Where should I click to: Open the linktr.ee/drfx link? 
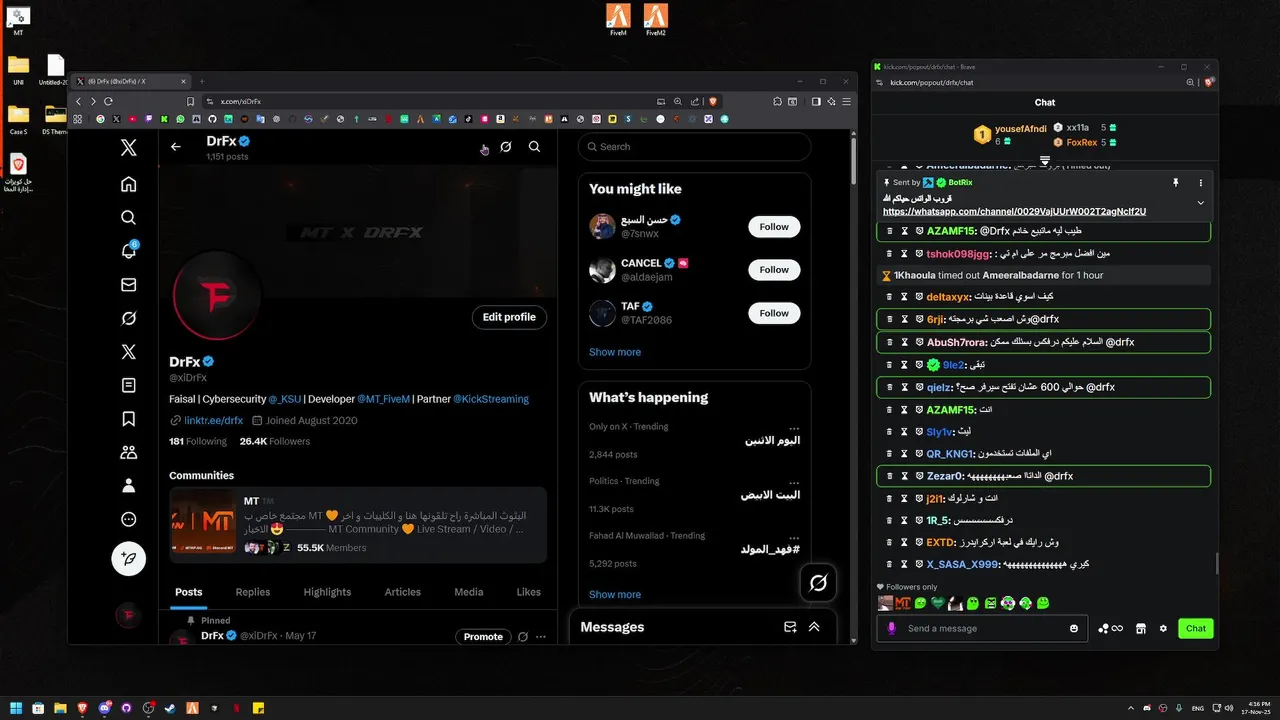click(x=213, y=421)
